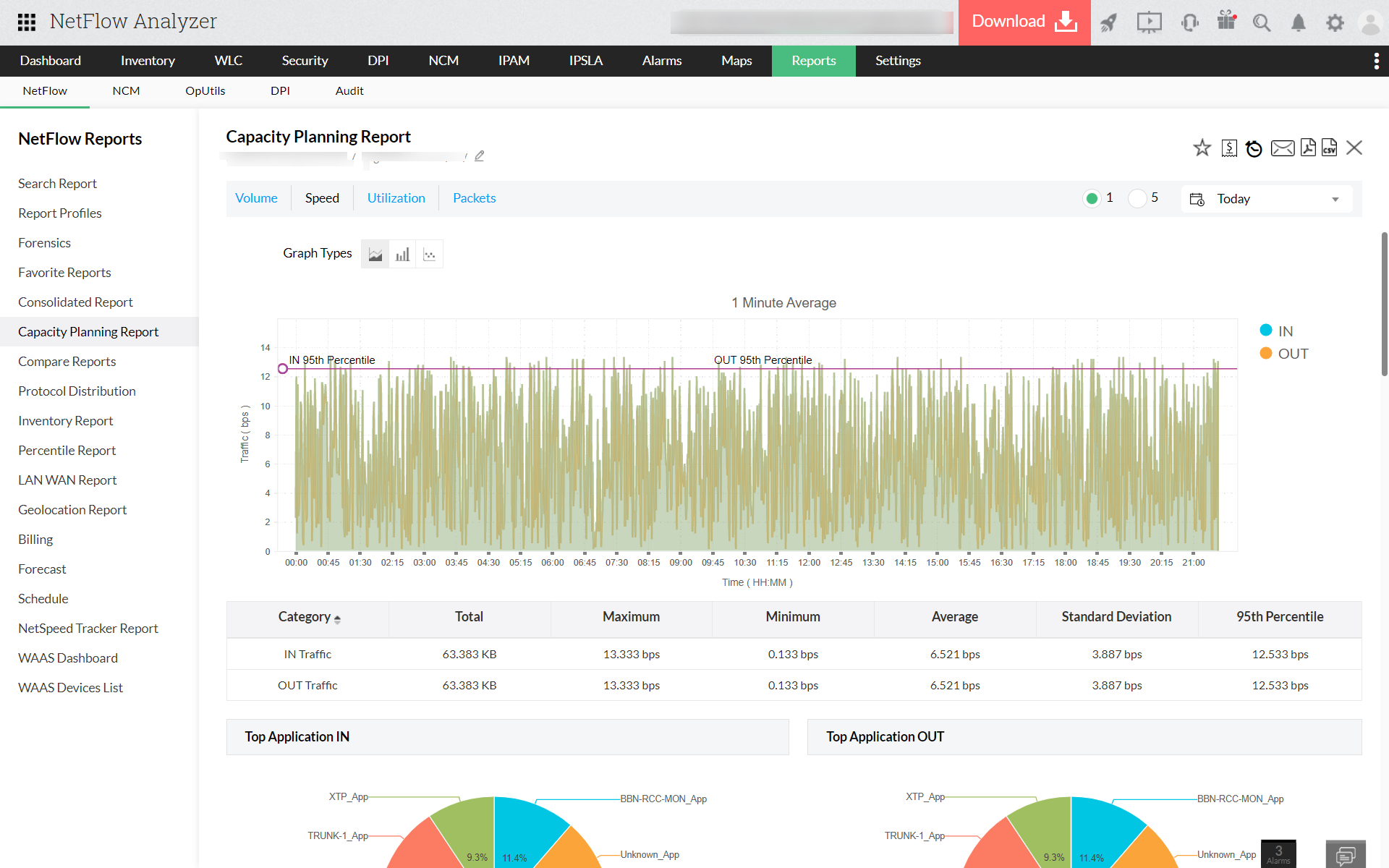Open the apps grid launcher
This screenshot has height=868, width=1389.
(x=27, y=22)
